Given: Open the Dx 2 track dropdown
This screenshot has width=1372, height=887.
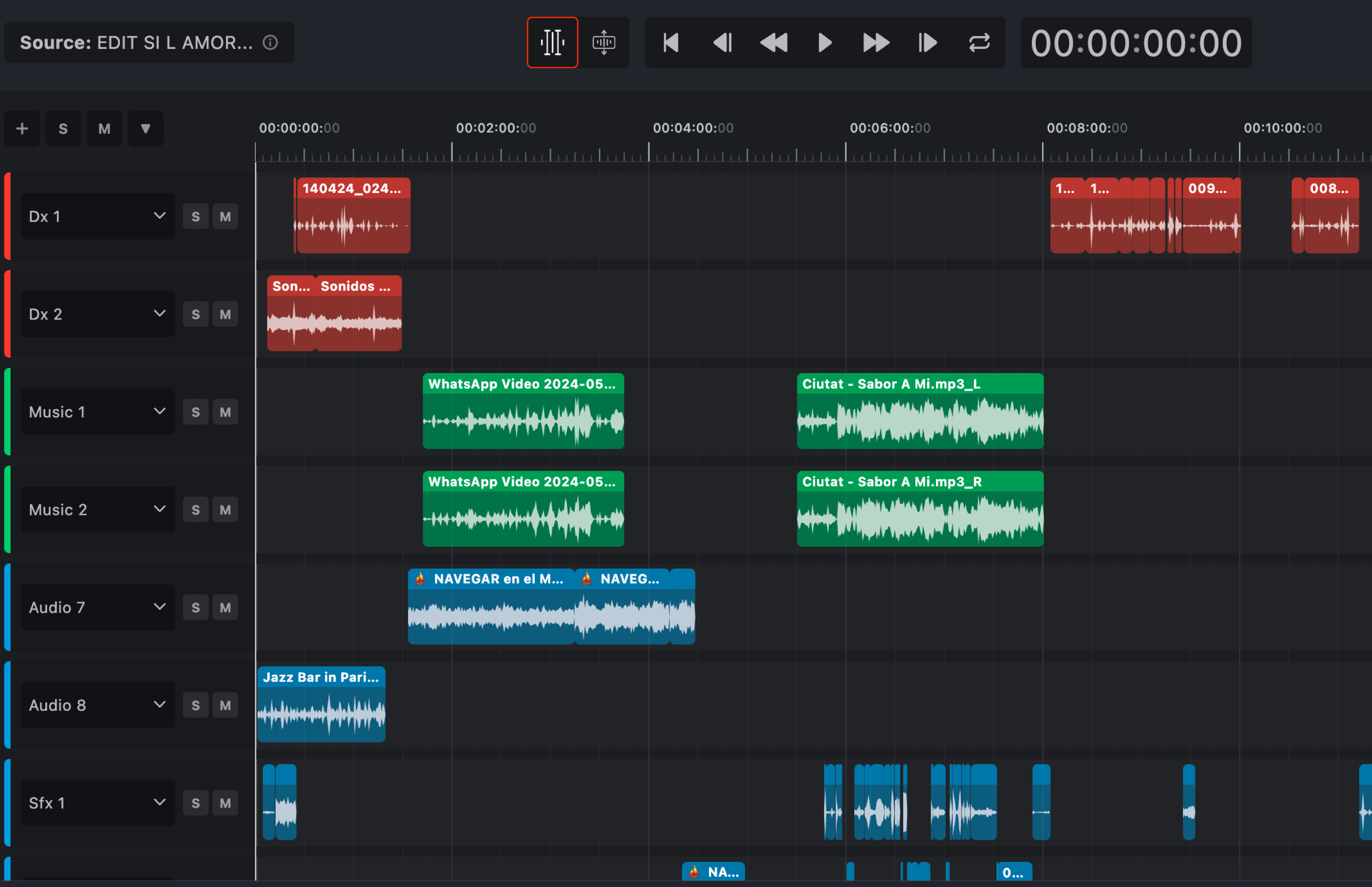Looking at the screenshot, I should pos(160,314).
